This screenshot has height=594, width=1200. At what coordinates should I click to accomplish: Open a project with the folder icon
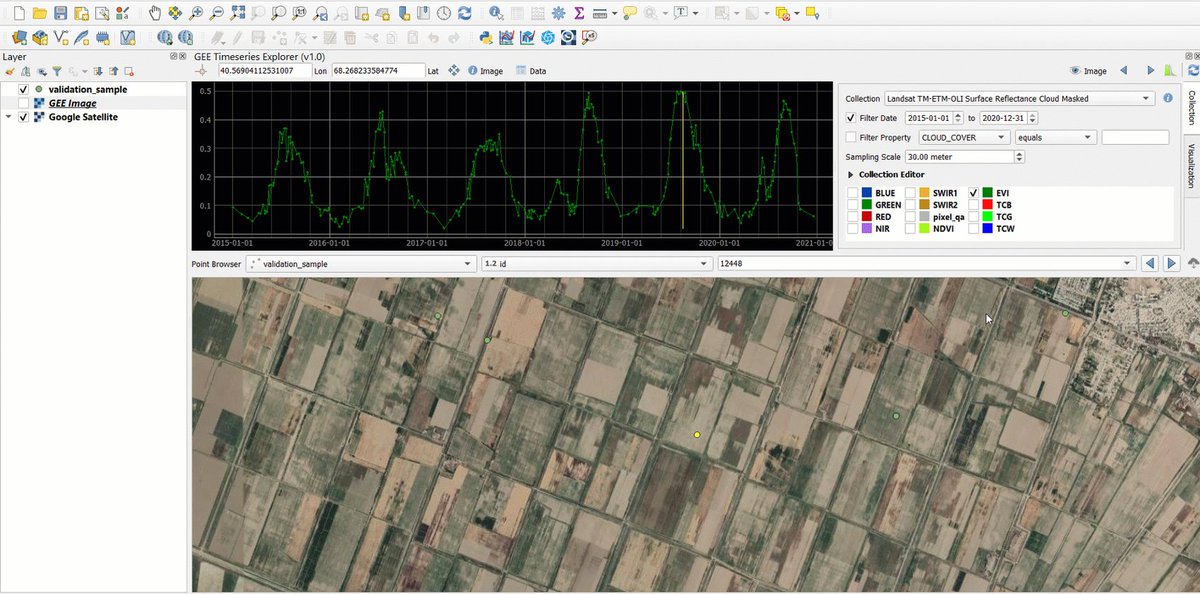[x=38, y=13]
